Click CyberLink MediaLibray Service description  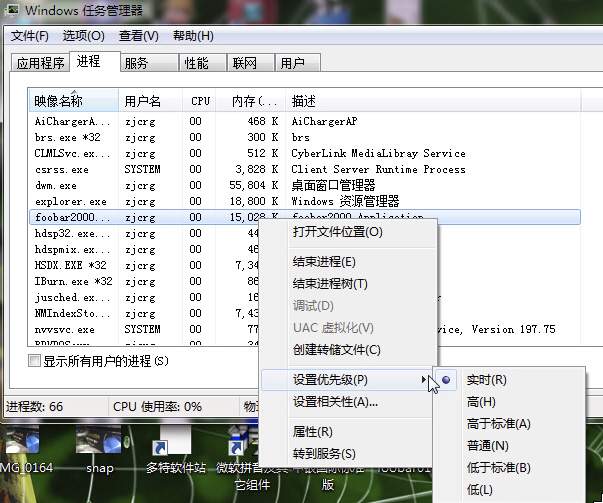(x=378, y=153)
